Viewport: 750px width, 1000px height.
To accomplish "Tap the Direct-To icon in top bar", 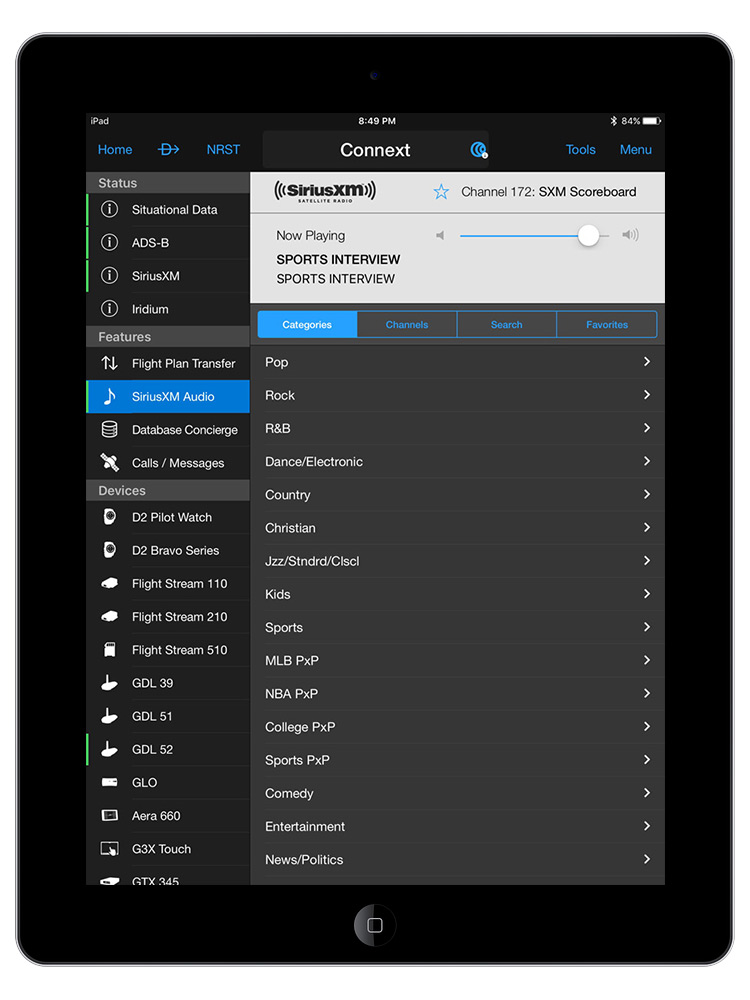I will pos(168,149).
